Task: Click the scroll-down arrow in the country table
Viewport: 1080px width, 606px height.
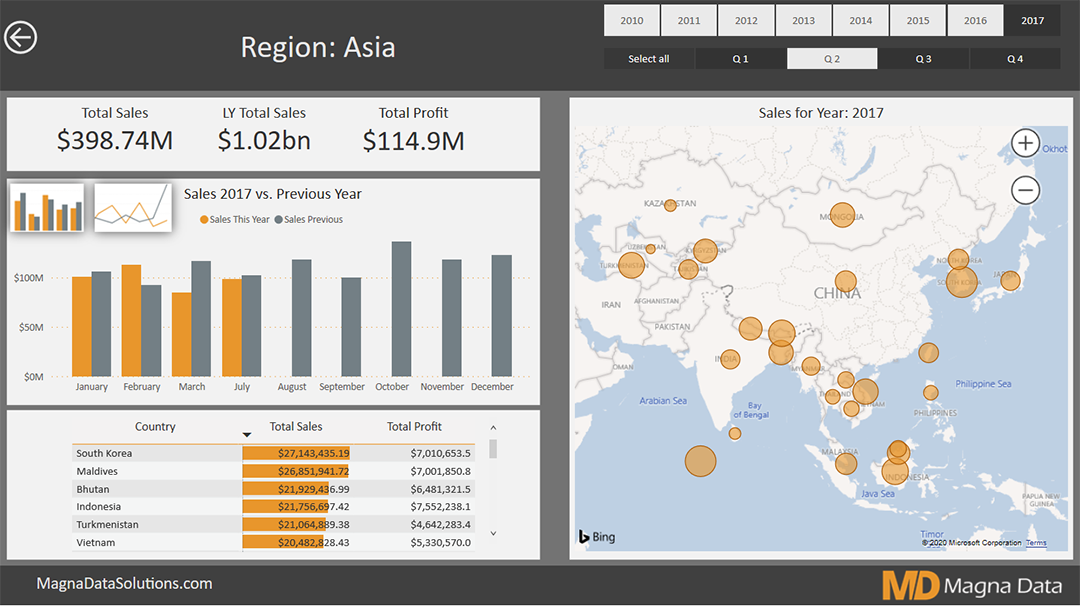Action: (492, 534)
